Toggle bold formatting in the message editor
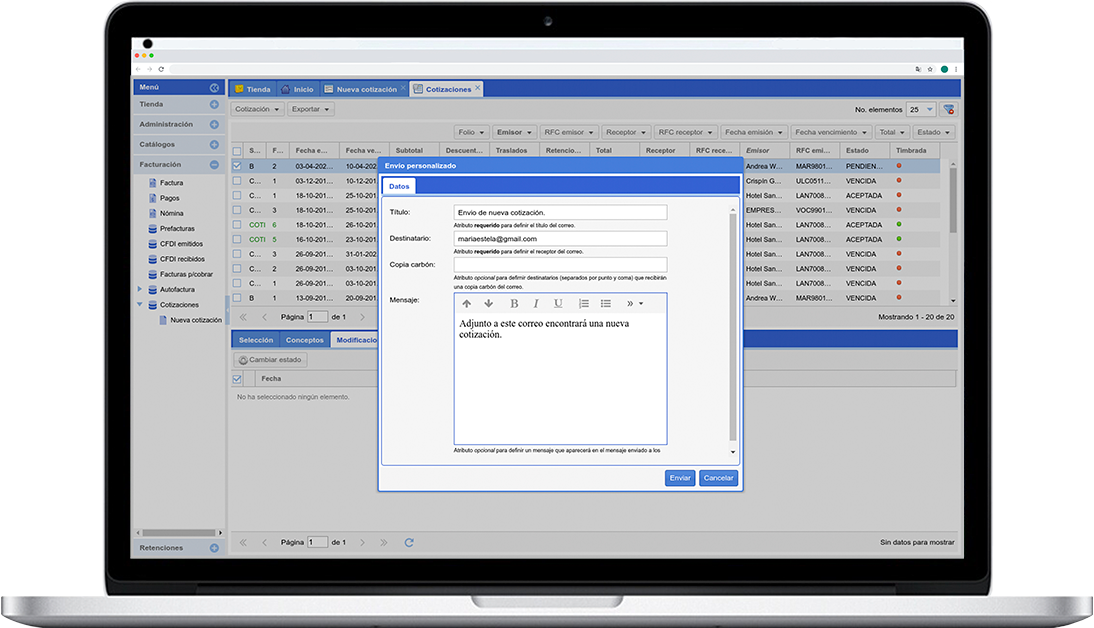 (x=514, y=303)
